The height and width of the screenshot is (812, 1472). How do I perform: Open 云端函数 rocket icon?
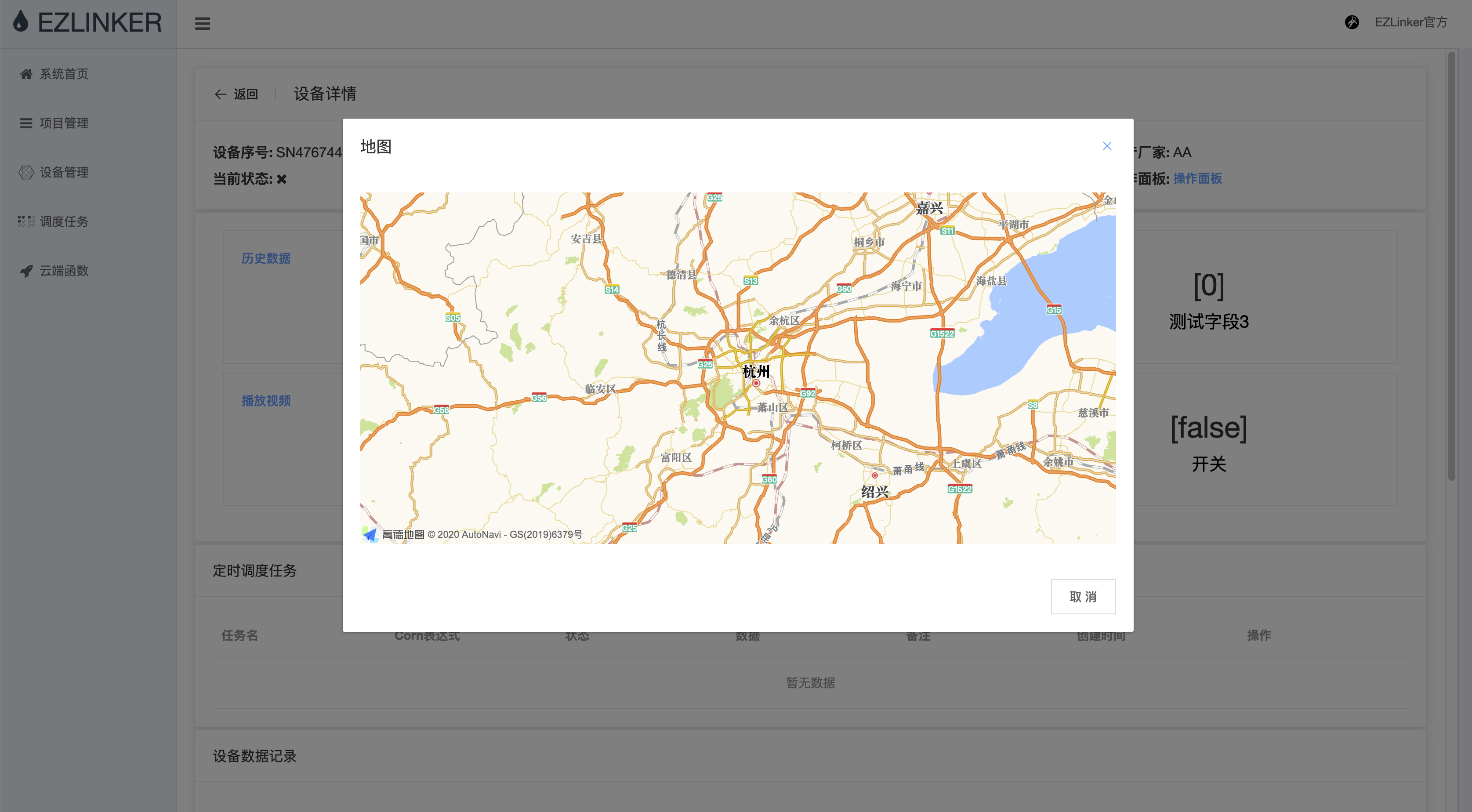tap(26, 271)
